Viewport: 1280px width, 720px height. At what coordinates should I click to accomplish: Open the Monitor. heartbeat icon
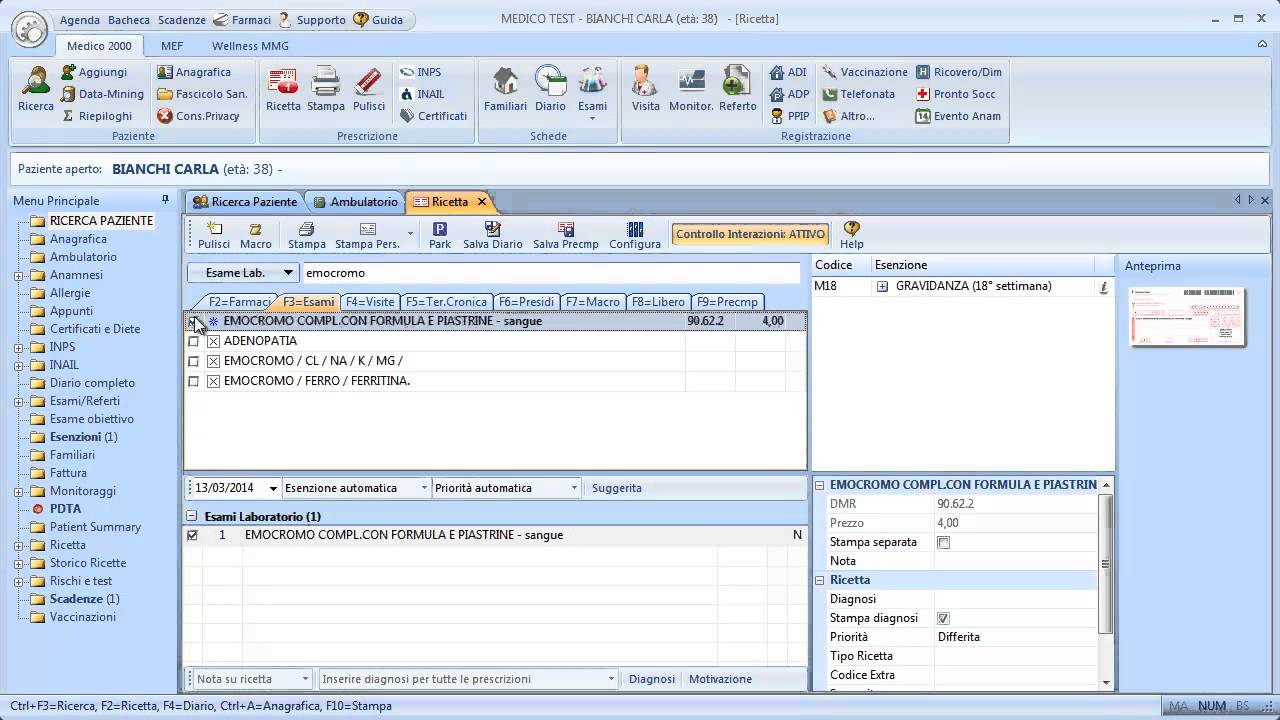click(691, 89)
